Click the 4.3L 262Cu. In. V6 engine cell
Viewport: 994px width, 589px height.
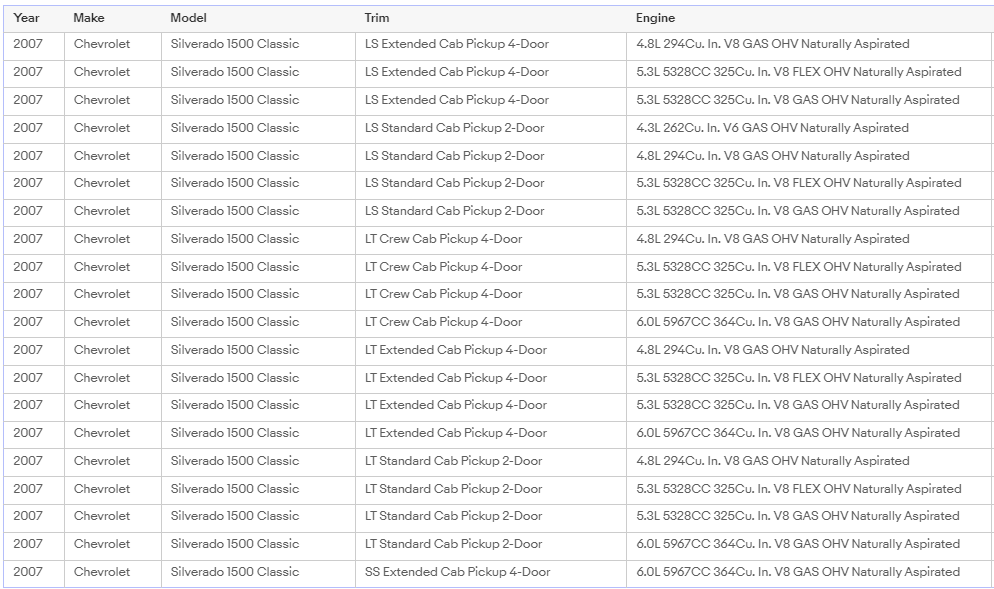[772, 128]
